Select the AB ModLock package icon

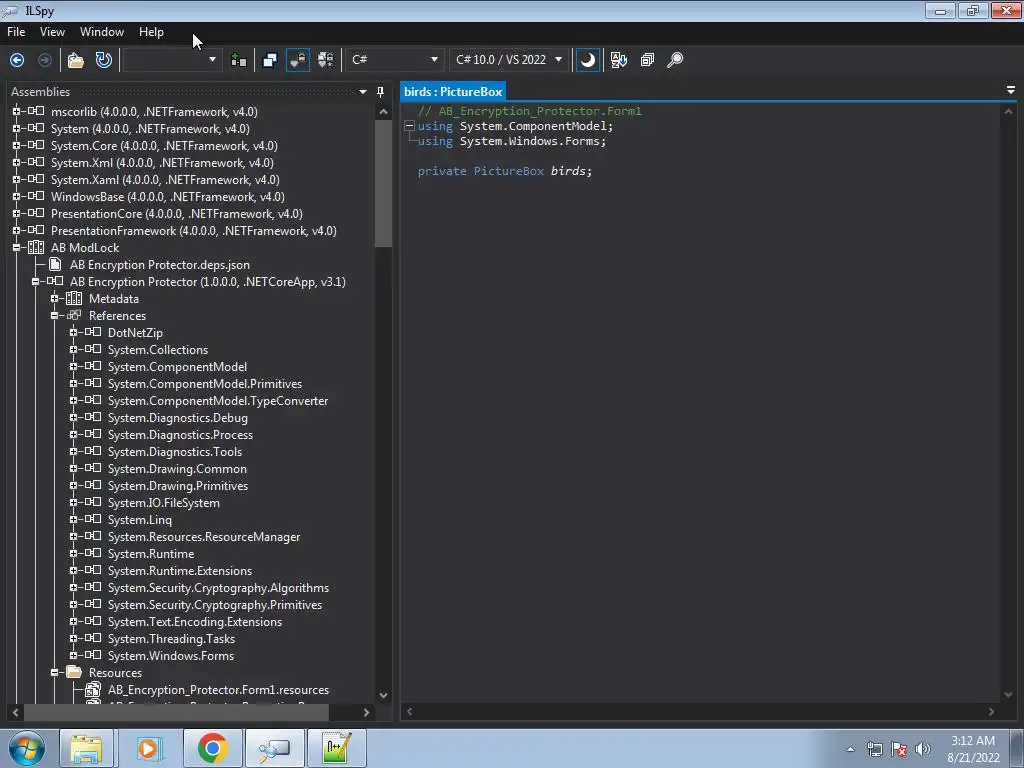[37, 248]
